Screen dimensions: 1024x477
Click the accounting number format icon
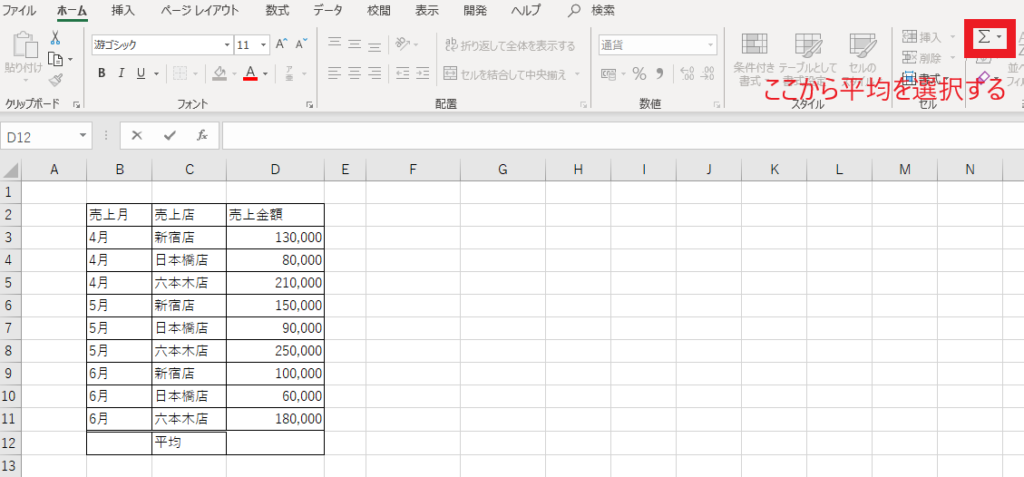point(609,73)
